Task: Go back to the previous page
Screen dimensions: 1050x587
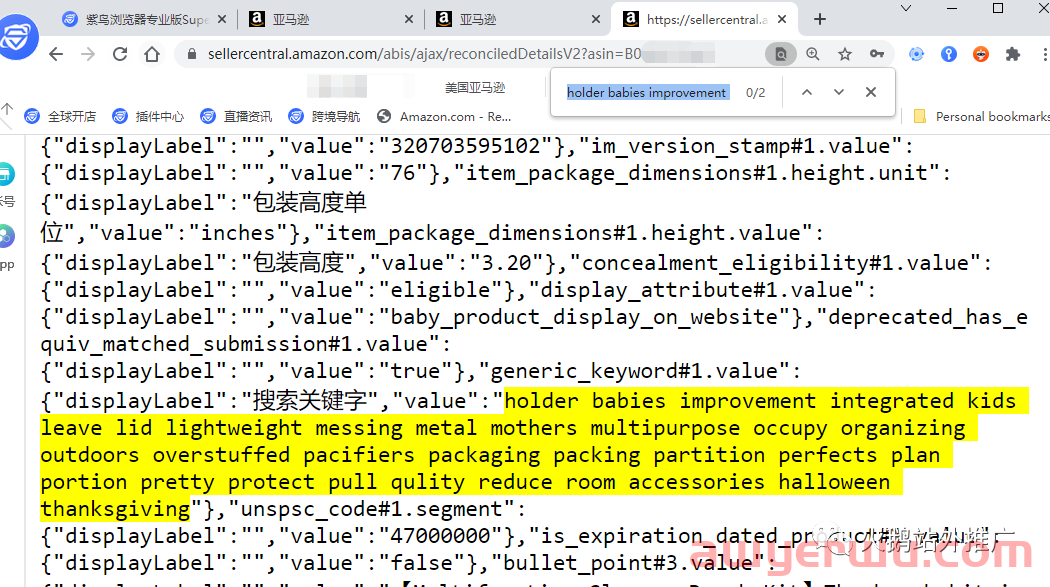Action: 56,54
